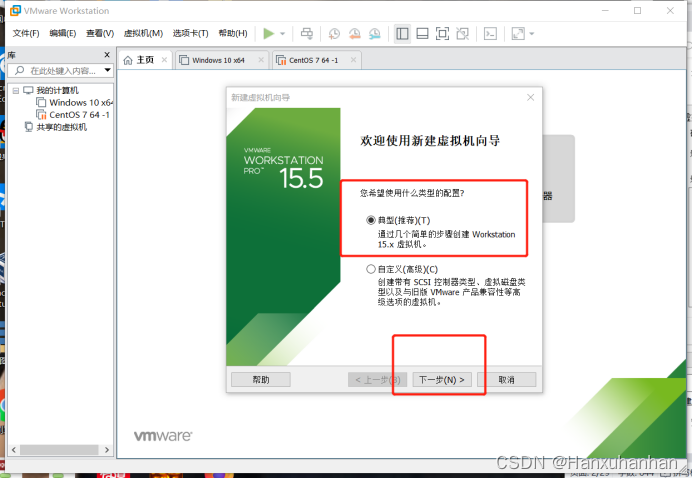This screenshot has width=692, height=479.
Task: Toggle the show library sidebar icon
Action: pyautogui.click(x=402, y=34)
